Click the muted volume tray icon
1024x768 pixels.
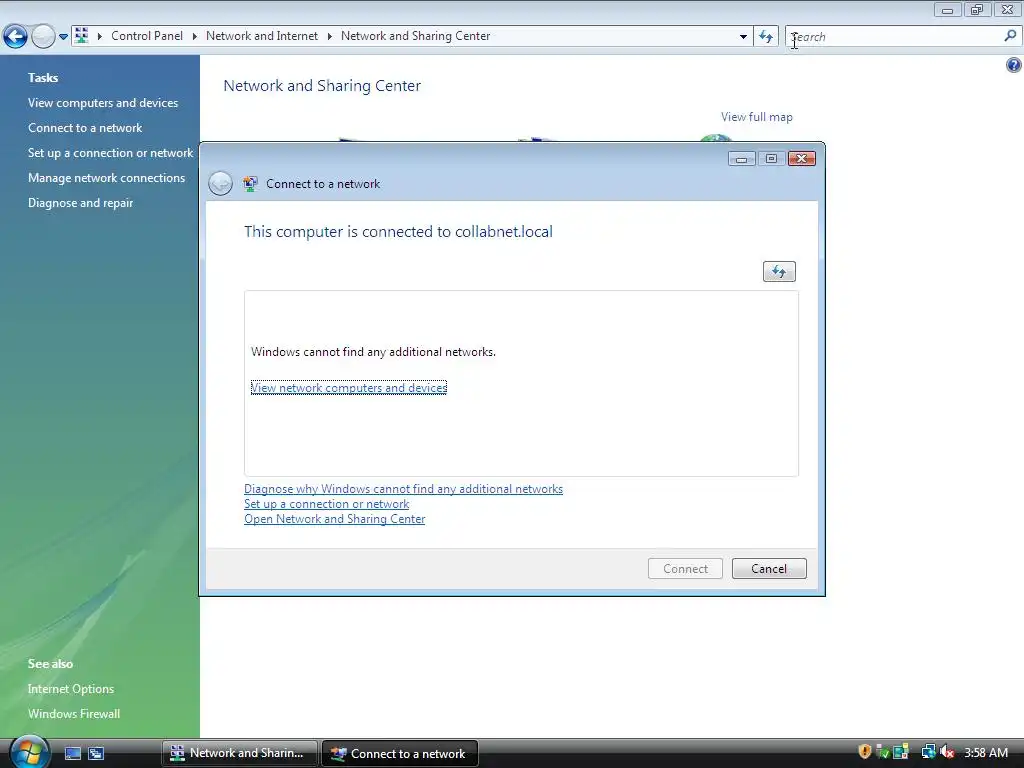pyautogui.click(x=947, y=752)
